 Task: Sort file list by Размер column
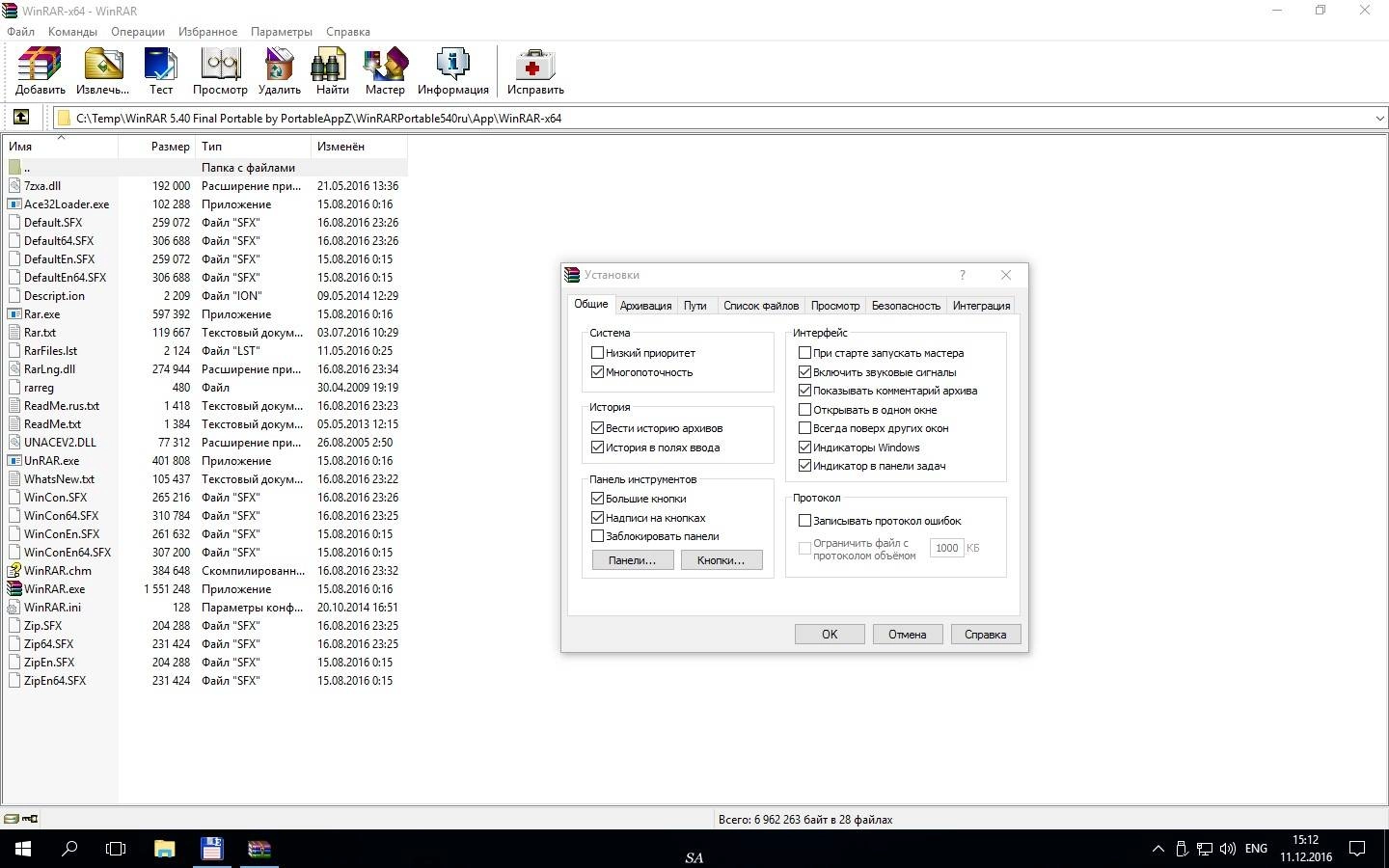(157, 147)
